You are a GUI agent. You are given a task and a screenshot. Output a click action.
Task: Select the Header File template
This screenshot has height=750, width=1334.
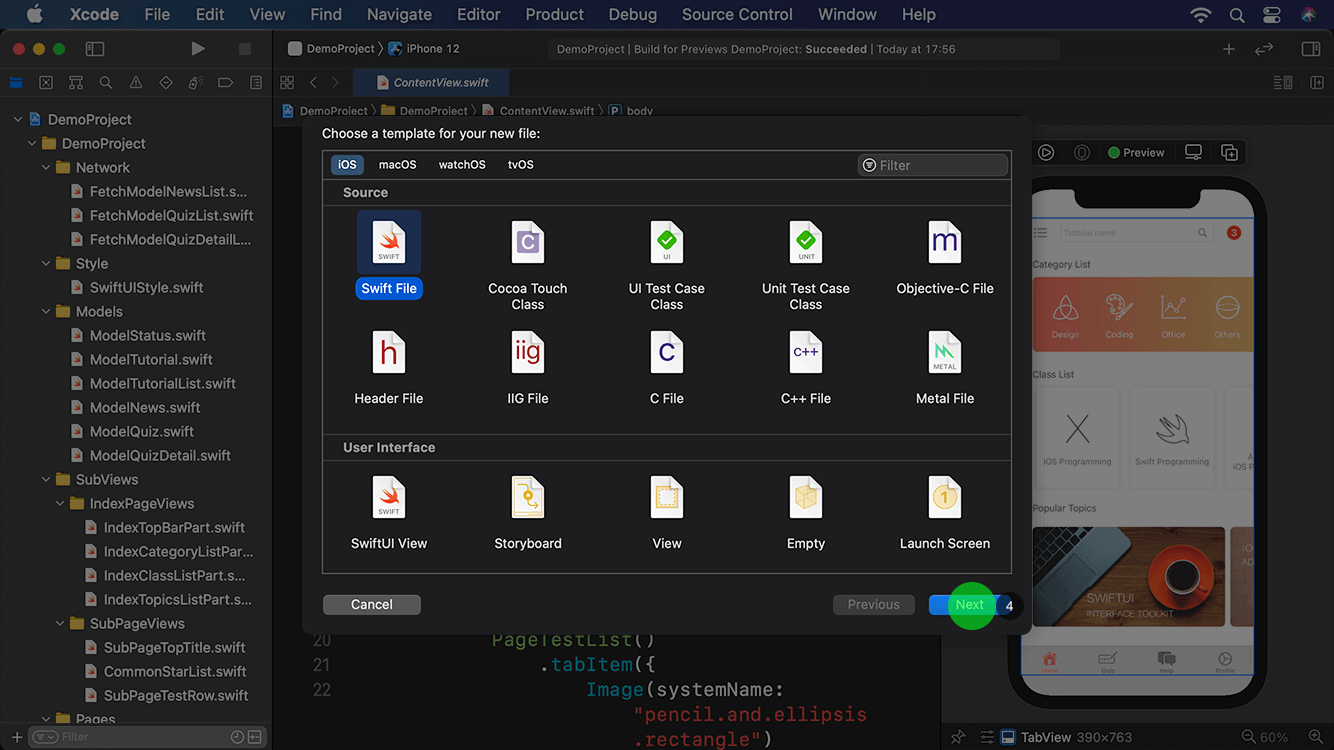coord(389,368)
